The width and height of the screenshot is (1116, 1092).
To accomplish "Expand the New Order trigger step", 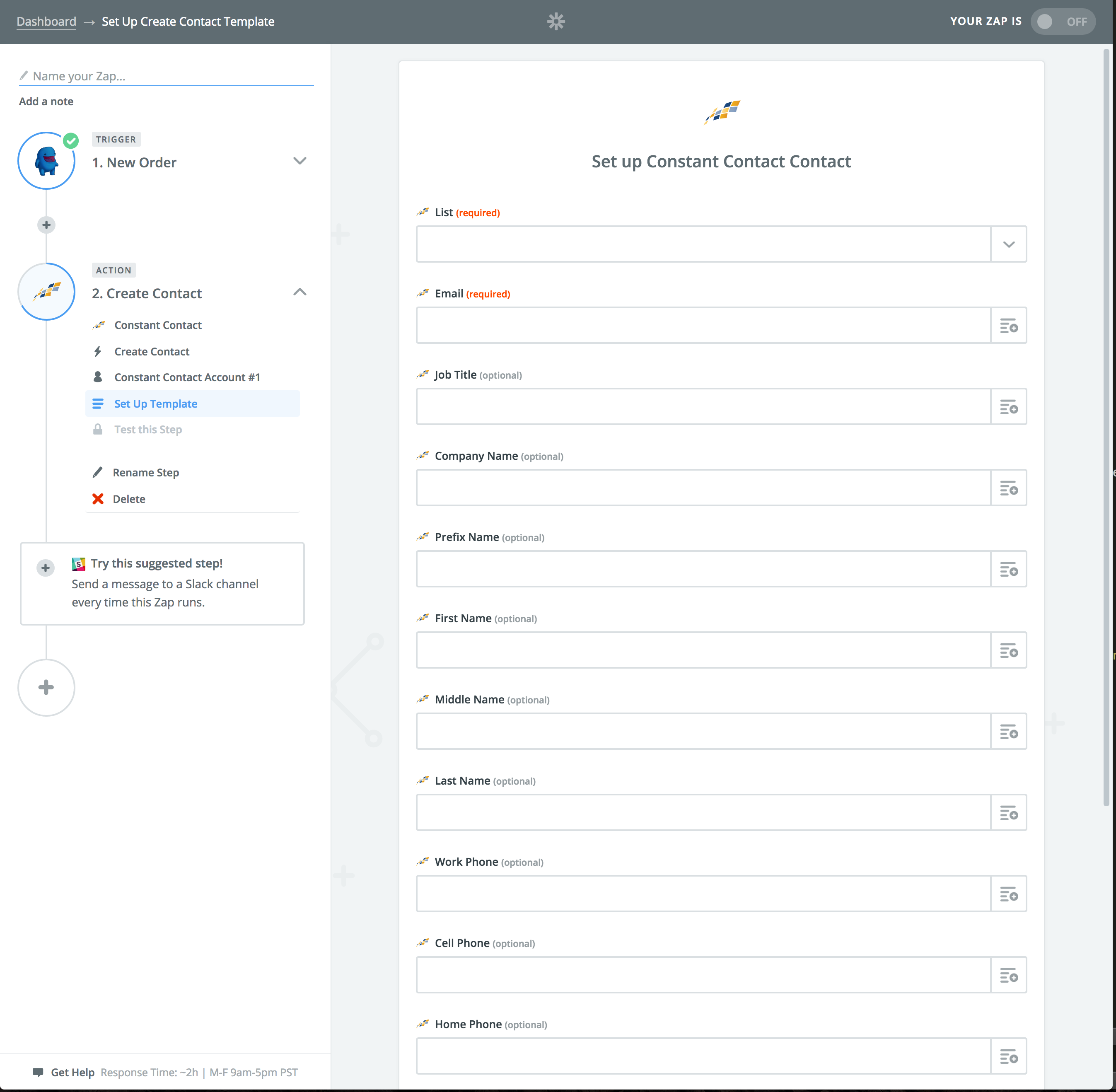I will pos(300,161).
